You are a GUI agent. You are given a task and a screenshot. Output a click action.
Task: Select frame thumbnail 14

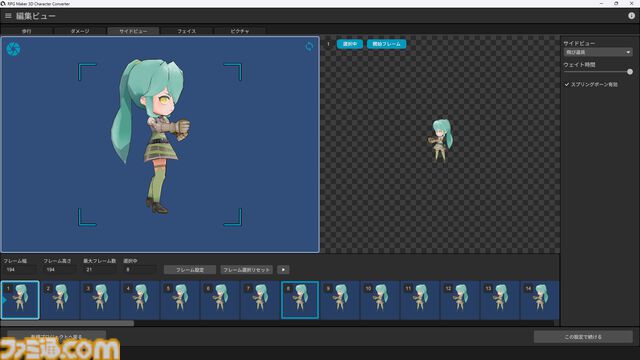pos(540,300)
